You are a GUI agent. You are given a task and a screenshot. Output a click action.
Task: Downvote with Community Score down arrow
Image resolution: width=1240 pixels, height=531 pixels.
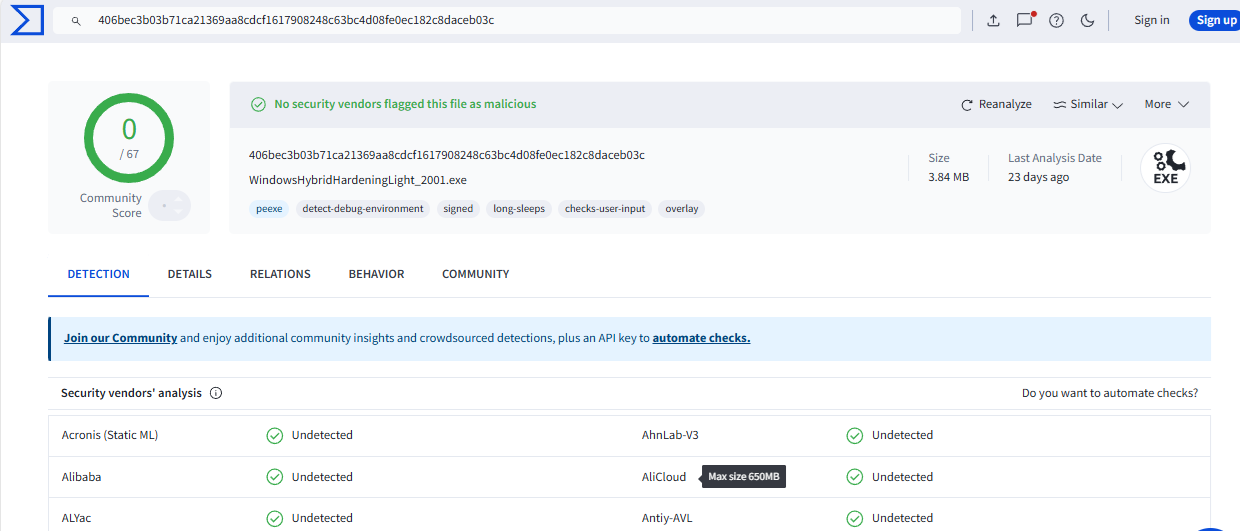177,212
